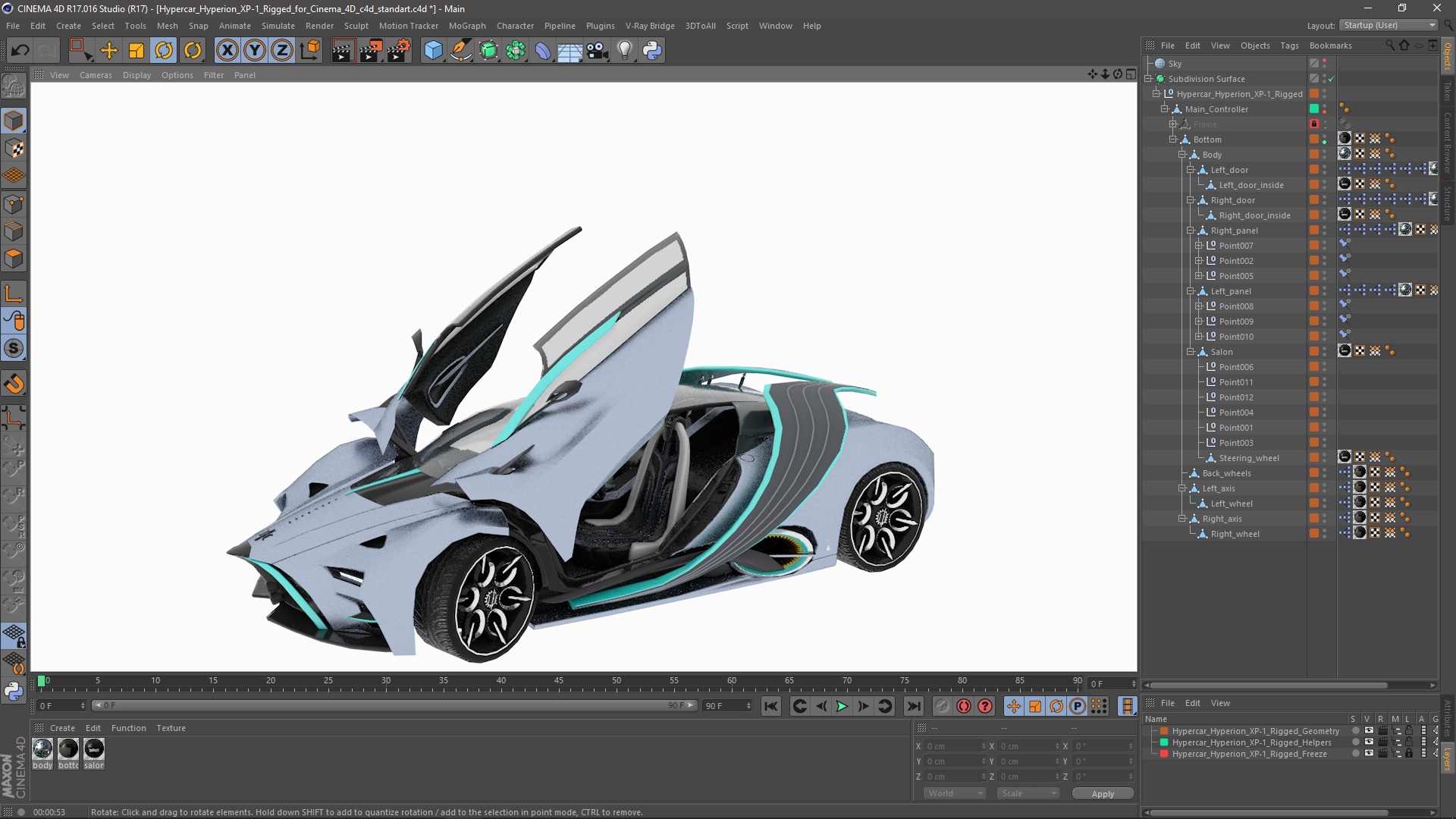Select the Back_wheels object

tap(1226, 473)
